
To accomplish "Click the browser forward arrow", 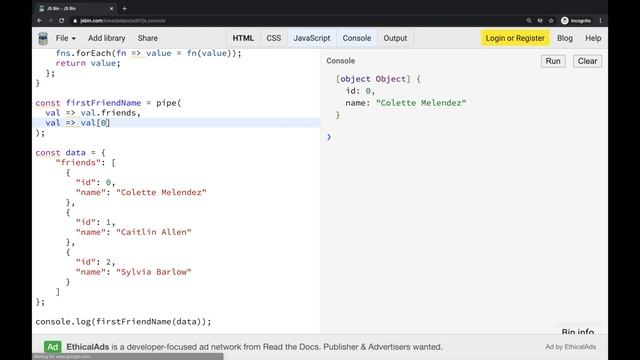I will click(51, 20).
